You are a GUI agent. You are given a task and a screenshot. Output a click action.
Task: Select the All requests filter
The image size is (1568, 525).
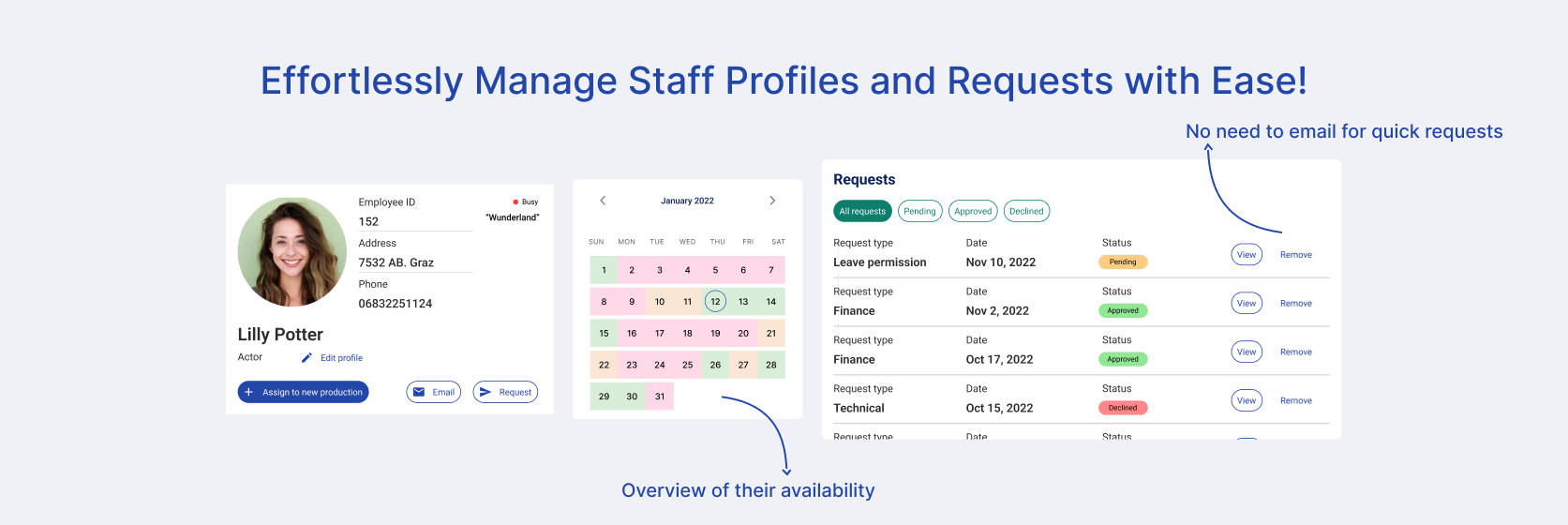pyautogui.click(x=862, y=211)
